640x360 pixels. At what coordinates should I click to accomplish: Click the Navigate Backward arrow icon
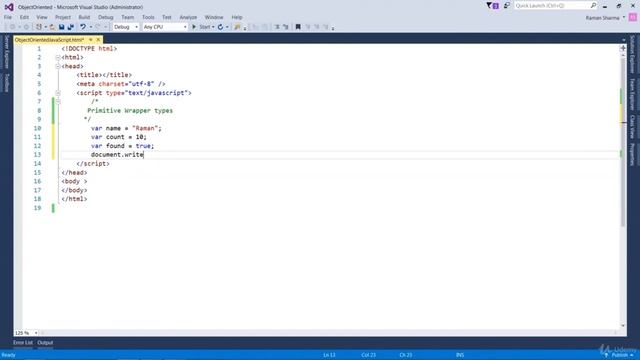pos(12,27)
